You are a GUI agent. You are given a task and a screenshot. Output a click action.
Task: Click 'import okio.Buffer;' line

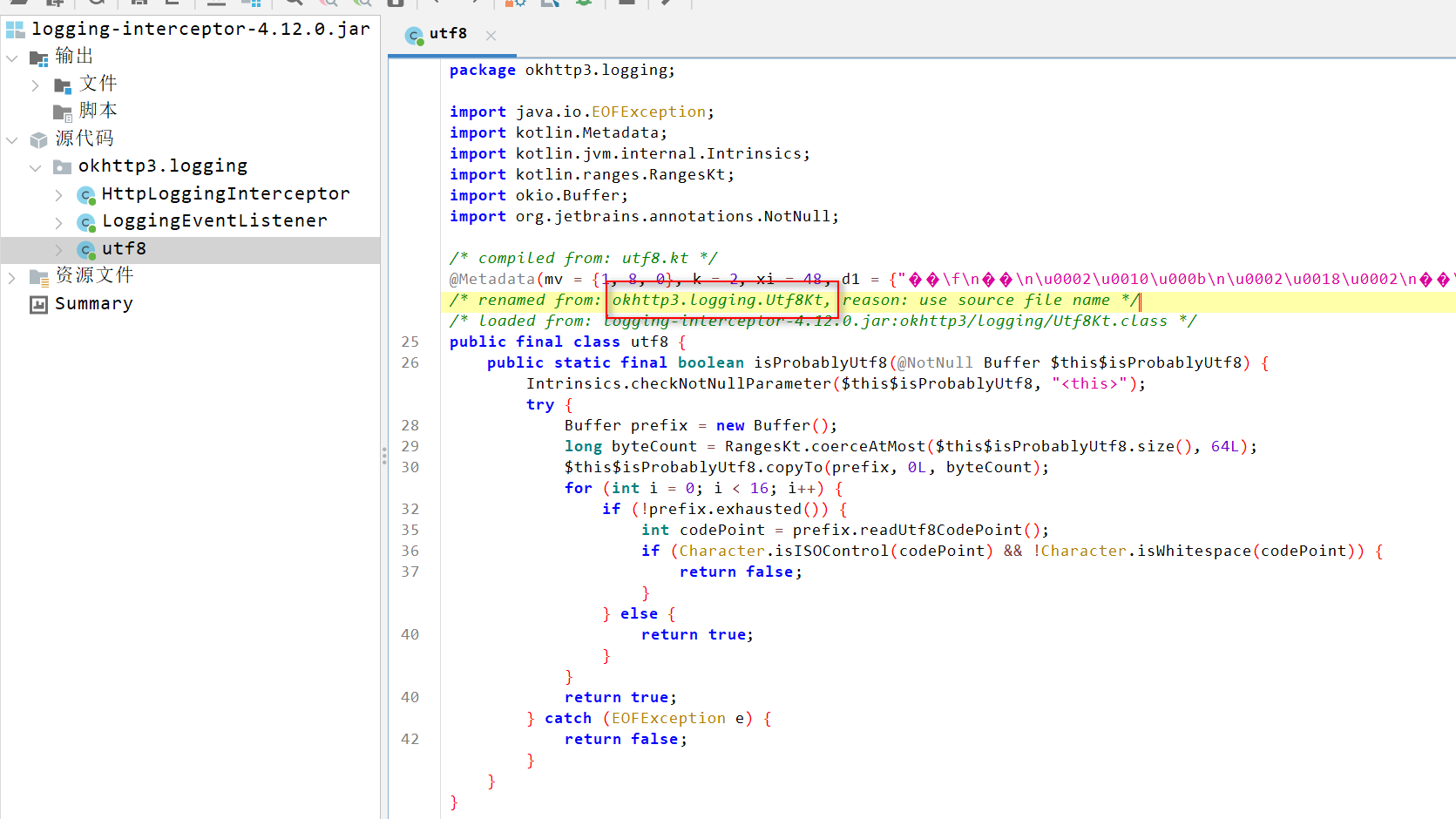(538, 195)
